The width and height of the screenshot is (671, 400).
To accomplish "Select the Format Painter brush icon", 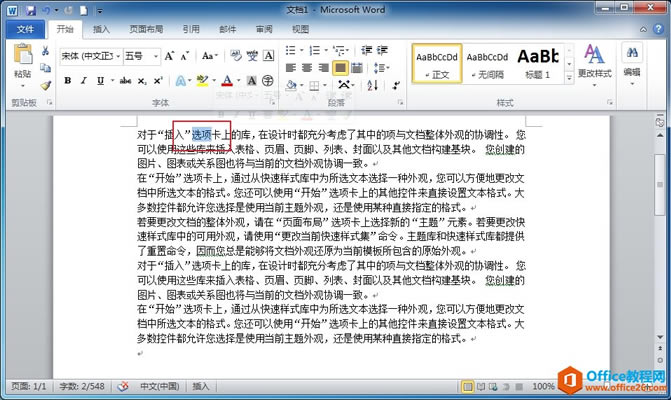I will tap(45, 85).
